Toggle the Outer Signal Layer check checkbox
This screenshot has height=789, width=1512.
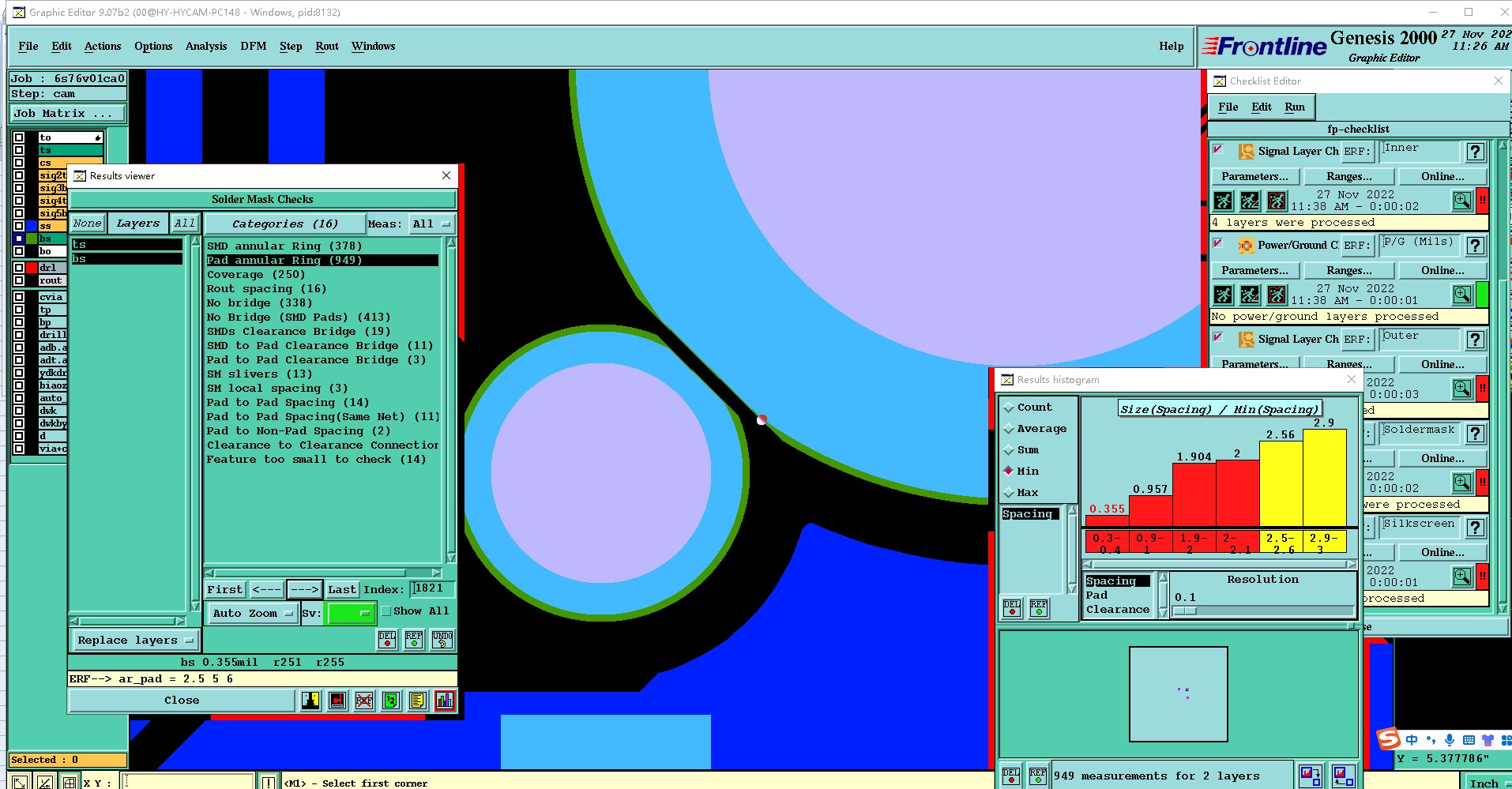click(1218, 337)
